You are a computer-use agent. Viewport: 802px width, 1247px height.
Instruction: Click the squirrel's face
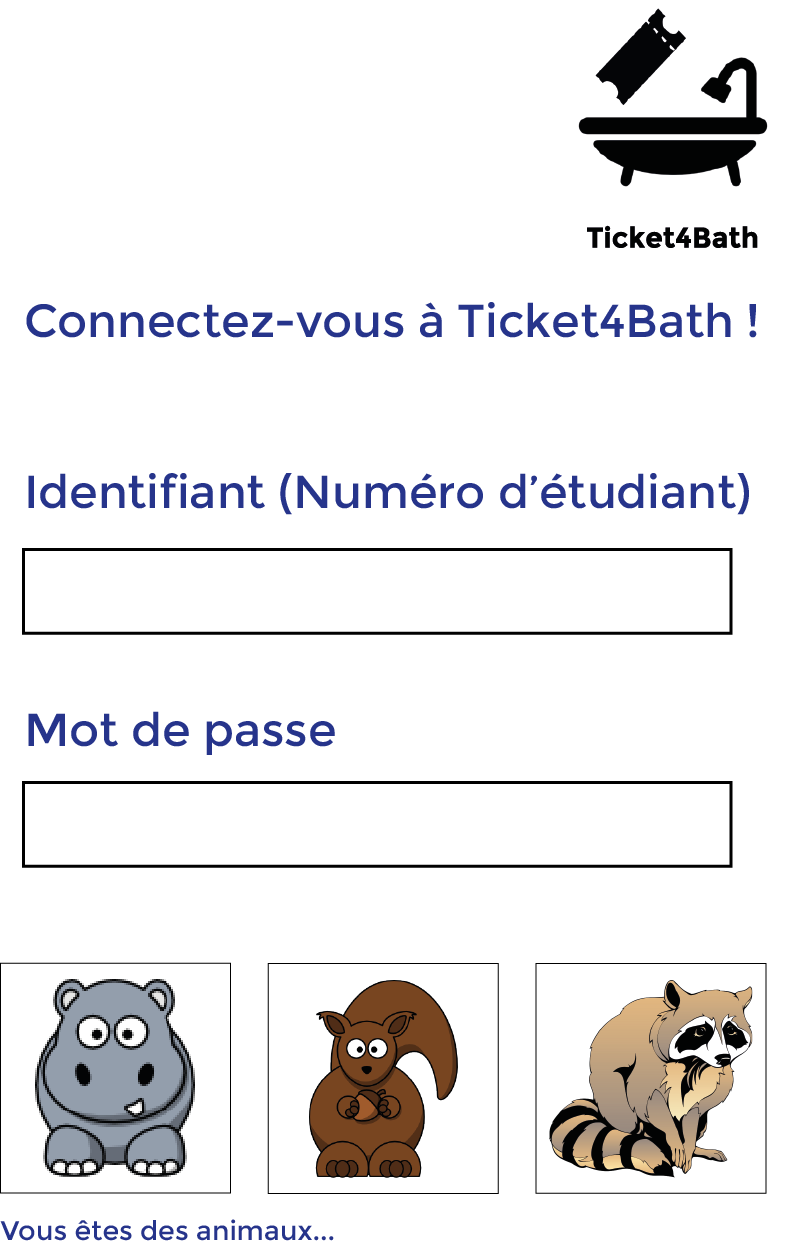tap(366, 1052)
